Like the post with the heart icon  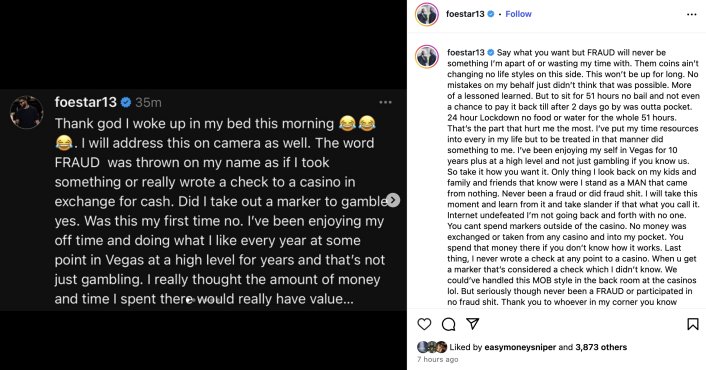(424, 324)
